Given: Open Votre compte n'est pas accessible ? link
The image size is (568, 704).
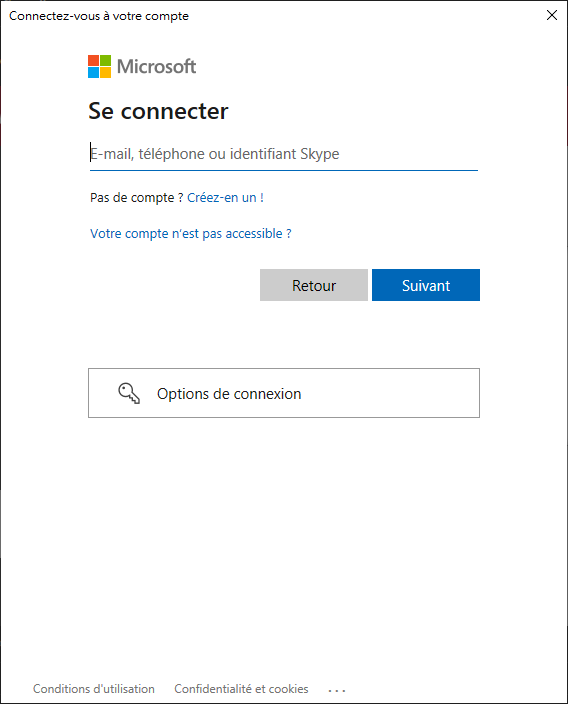Looking at the screenshot, I should tap(191, 233).
